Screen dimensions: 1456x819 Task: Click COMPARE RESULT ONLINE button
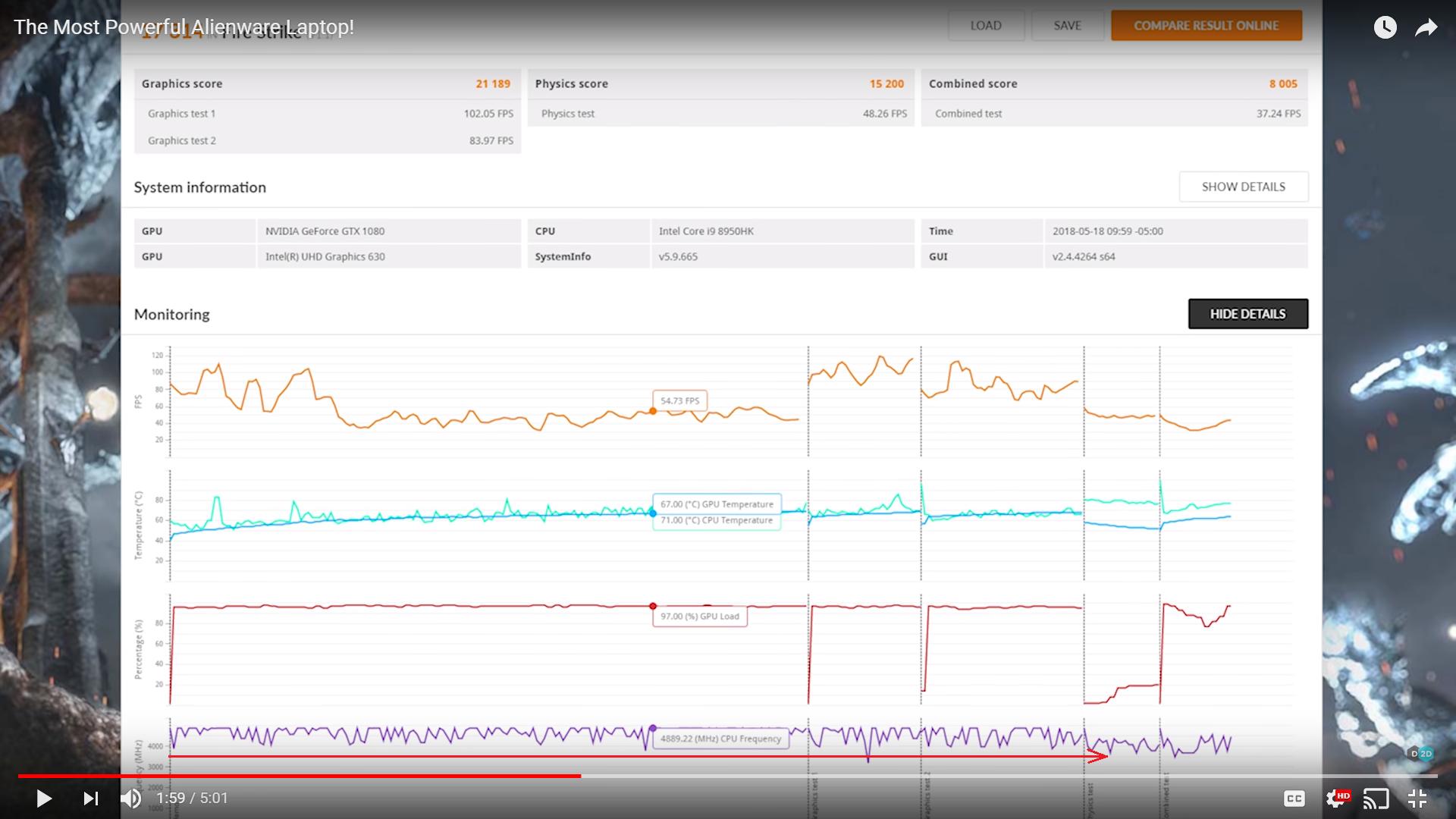[x=1206, y=26]
